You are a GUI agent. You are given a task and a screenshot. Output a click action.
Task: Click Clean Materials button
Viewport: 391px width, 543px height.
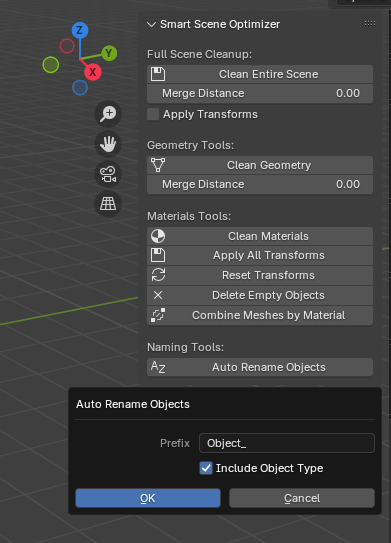tap(260, 236)
